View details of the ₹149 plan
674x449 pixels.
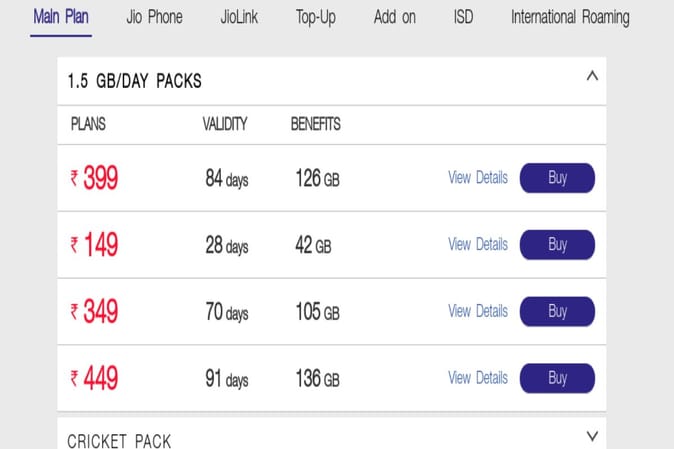click(477, 244)
